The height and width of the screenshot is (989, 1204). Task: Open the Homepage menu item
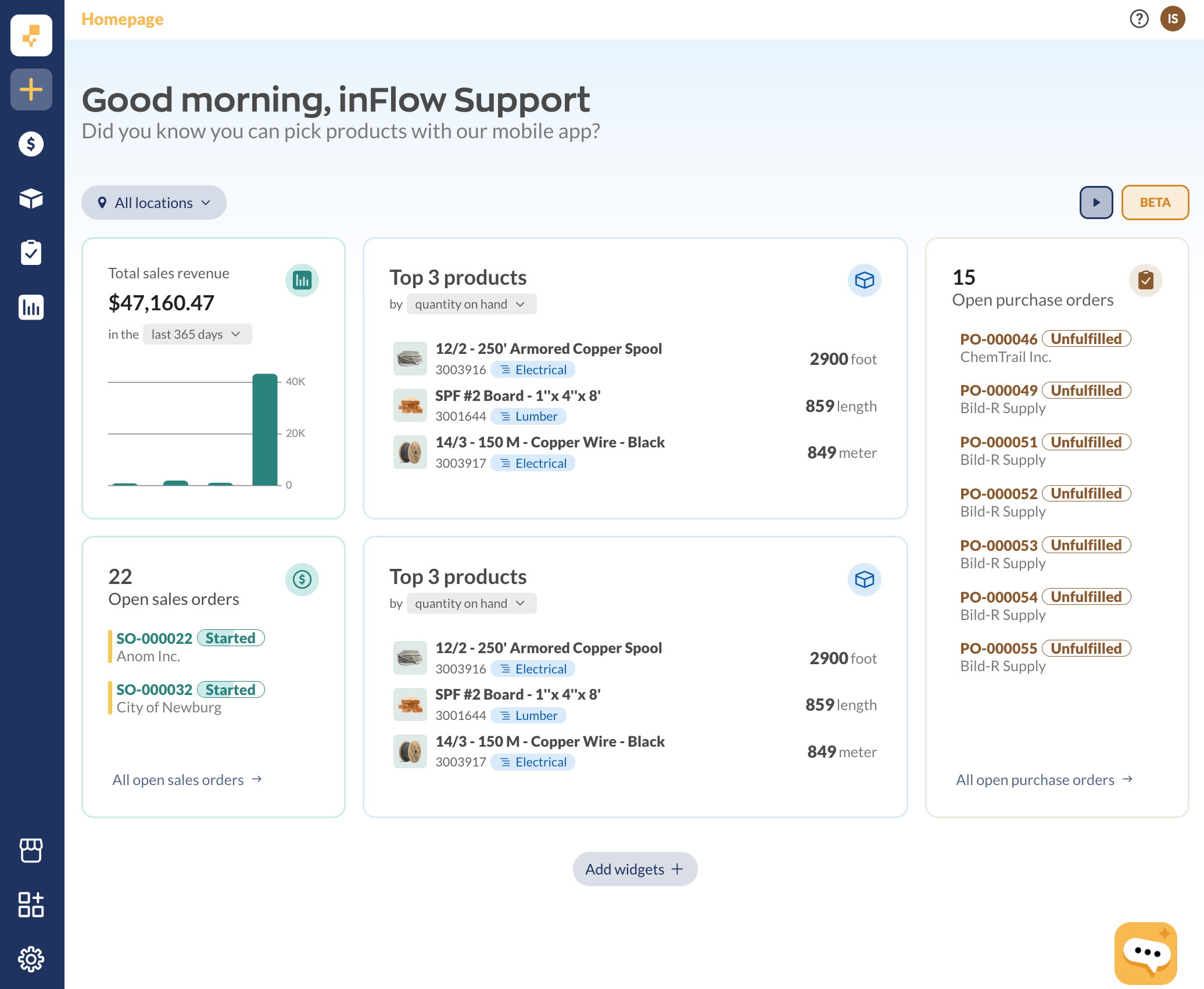click(x=122, y=19)
